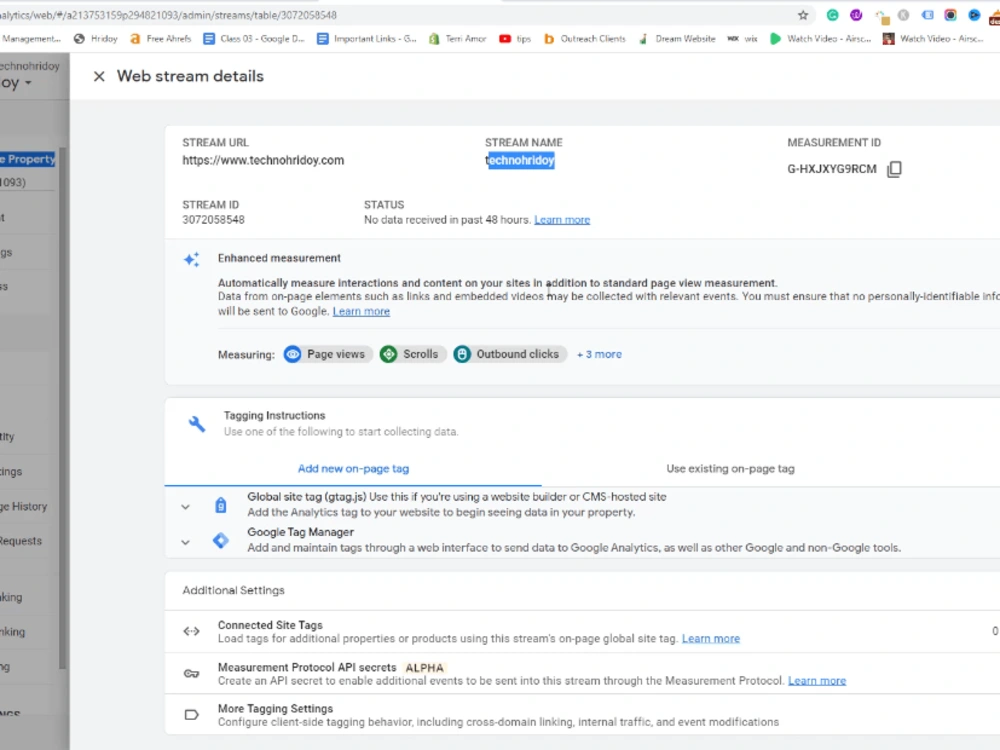Screen dimensions: 1000x750
Task: Open the Hridoy bookmark
Action: 96,39
